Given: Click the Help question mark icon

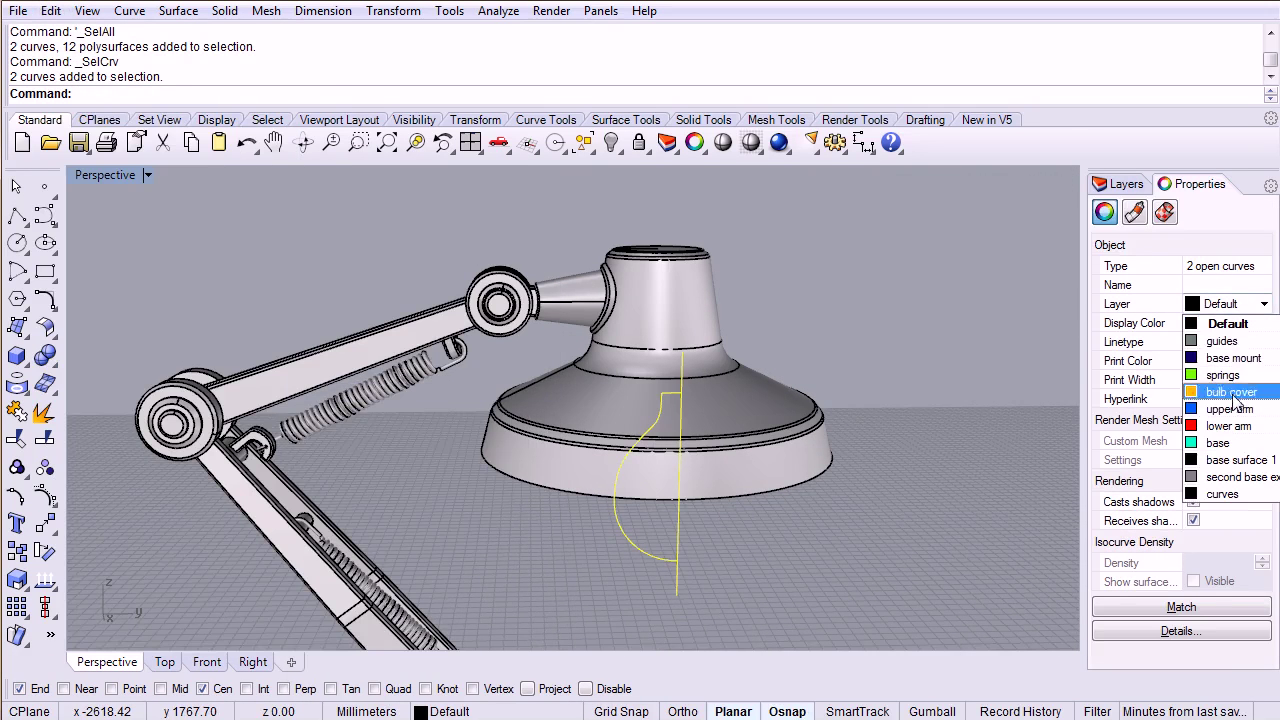Looking at the screenshot, I should coord(891,143).
